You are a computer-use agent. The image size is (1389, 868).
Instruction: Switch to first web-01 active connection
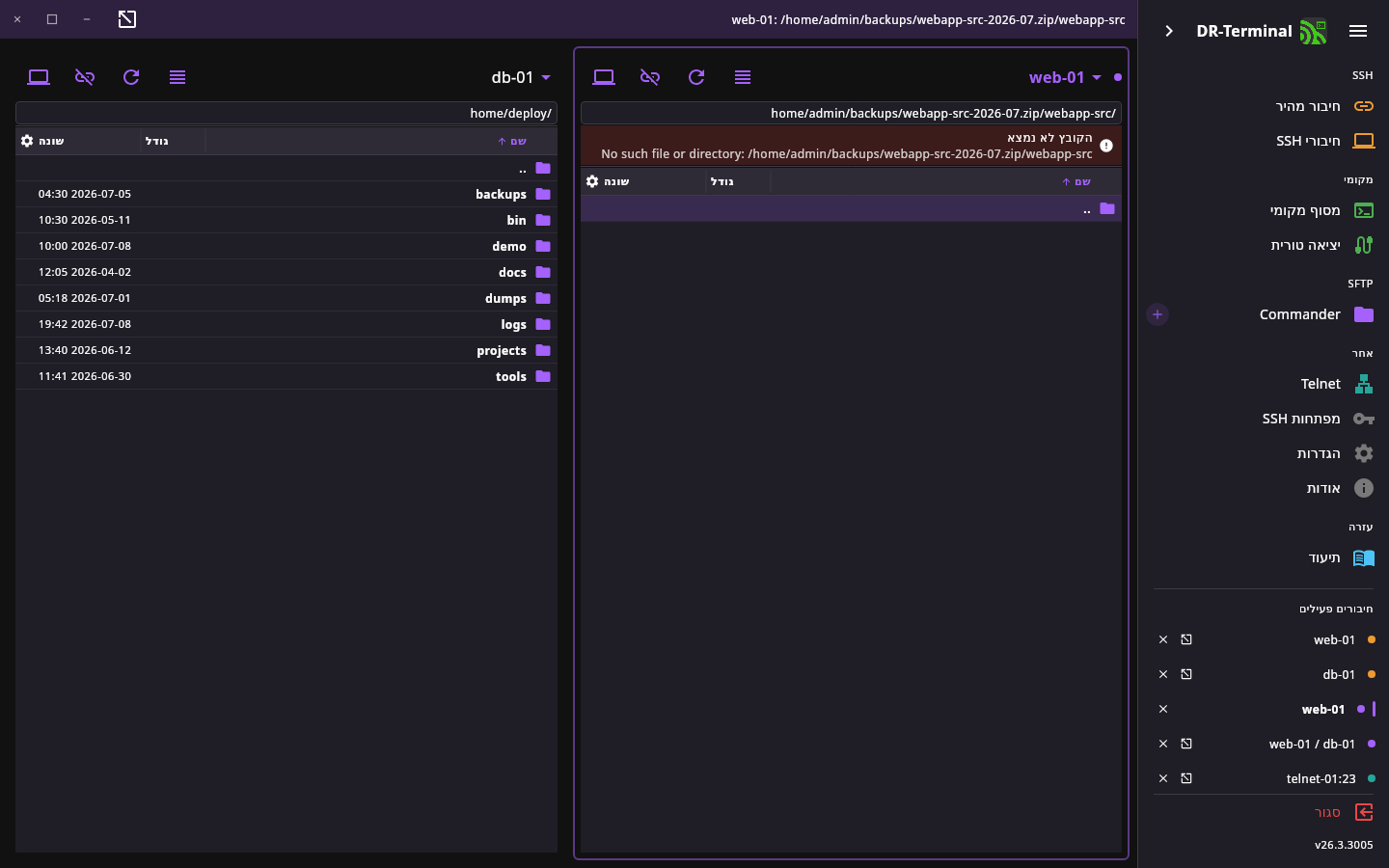tap(1334, 639)
